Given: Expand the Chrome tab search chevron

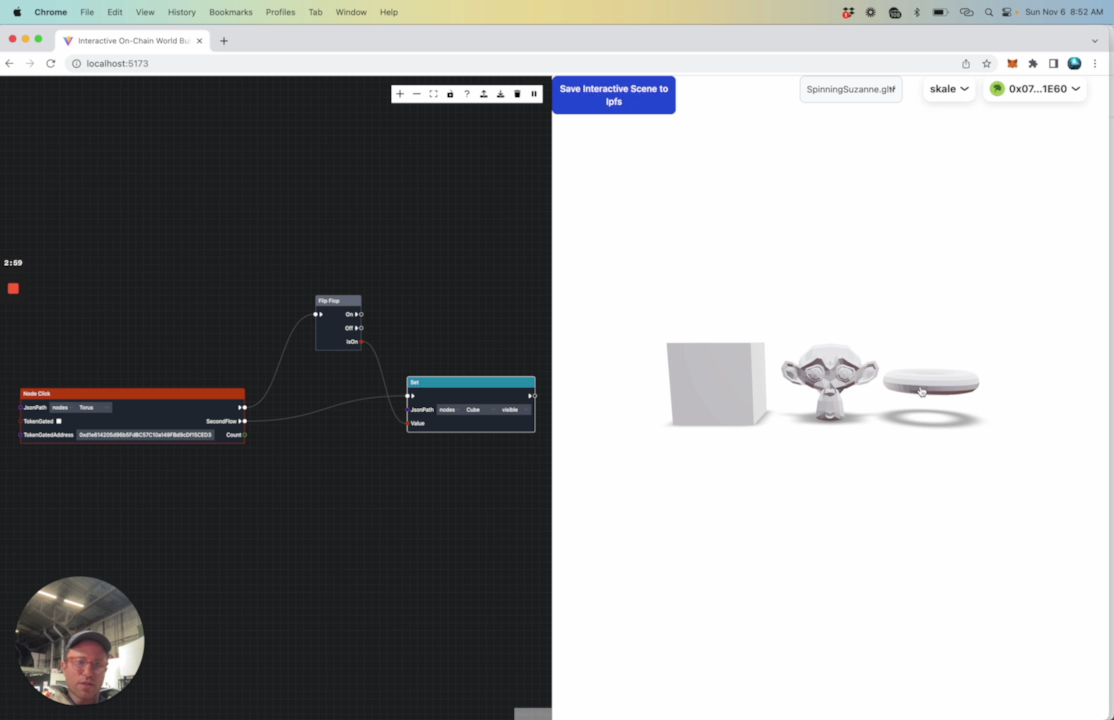Looking at the screenshot, I should tap(1095, 41).
